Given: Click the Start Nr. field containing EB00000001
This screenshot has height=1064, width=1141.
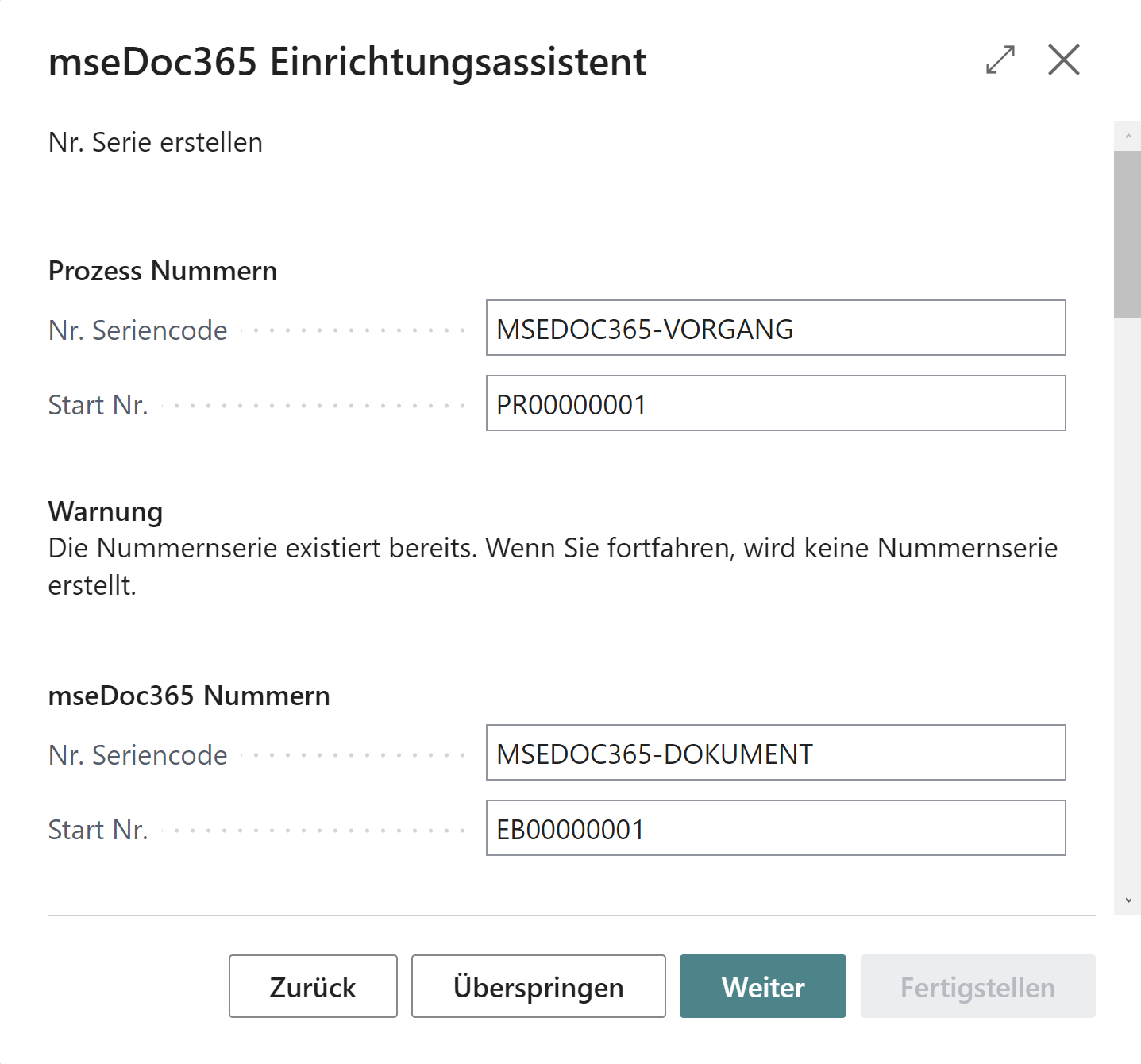Looking at the screenshot, I should pyautogui.click(x=776, y=827).
